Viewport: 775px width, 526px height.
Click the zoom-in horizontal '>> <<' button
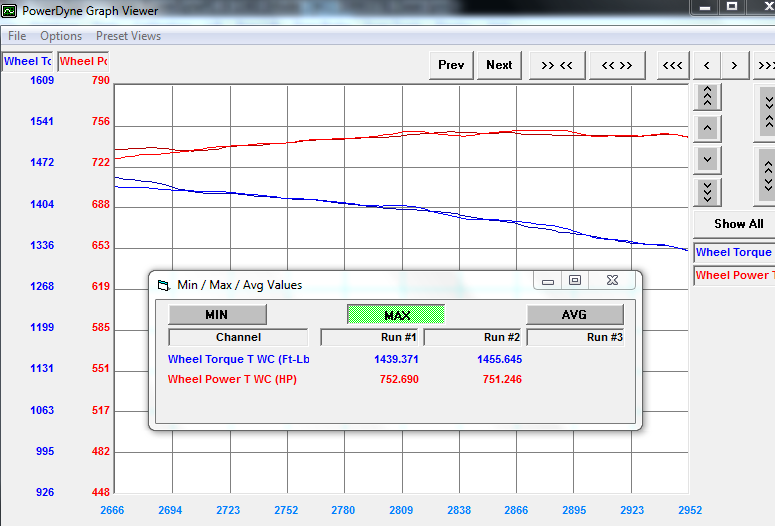(557, 65)
